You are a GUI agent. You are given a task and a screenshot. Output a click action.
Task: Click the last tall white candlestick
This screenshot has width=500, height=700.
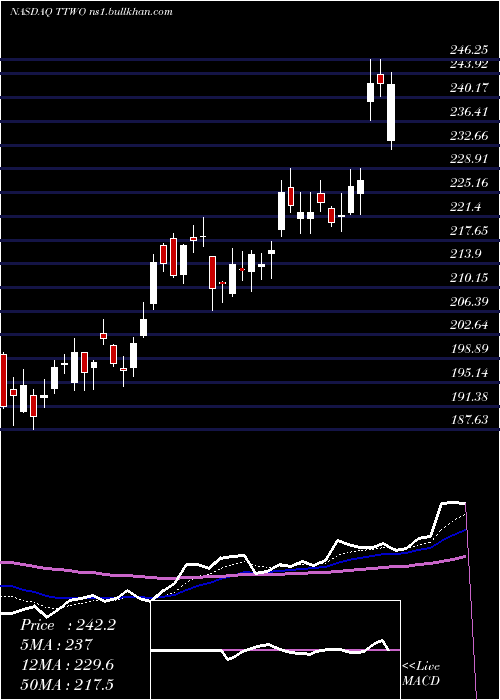pyautogui.click(x=391, y=112)
